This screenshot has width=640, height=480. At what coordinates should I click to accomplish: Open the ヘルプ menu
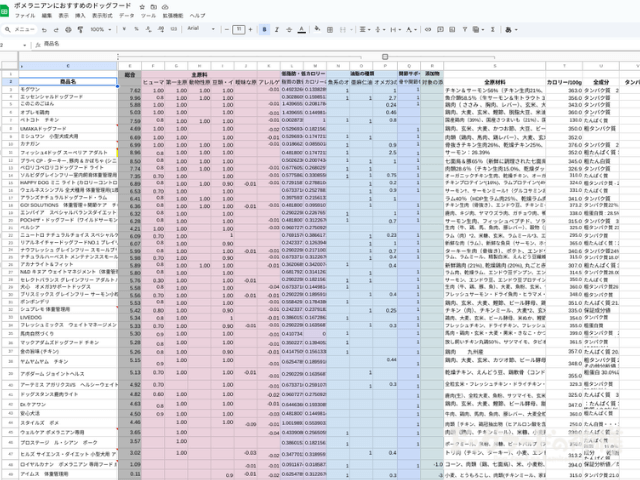click(197, 16)
